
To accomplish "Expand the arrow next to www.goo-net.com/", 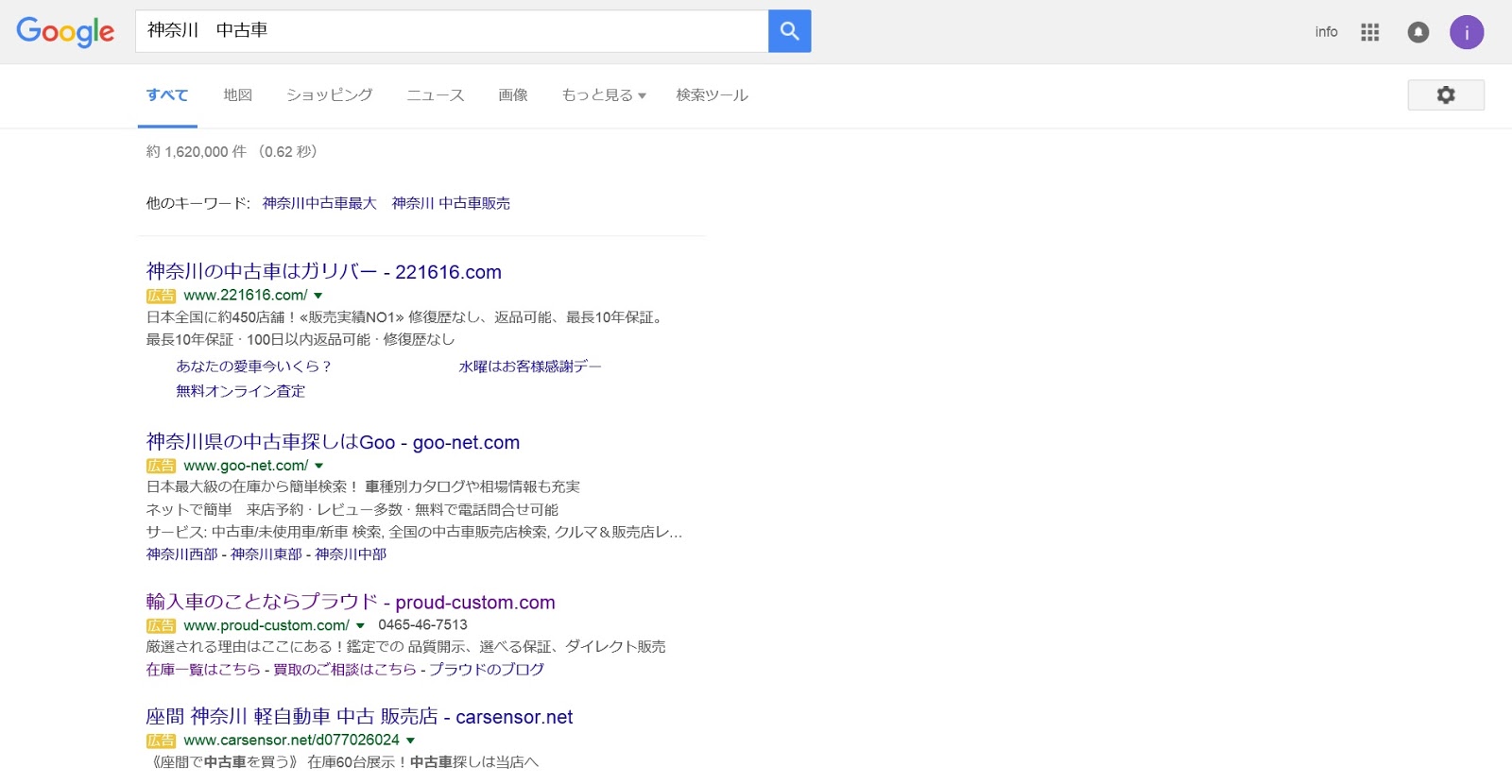I will 319,466.
